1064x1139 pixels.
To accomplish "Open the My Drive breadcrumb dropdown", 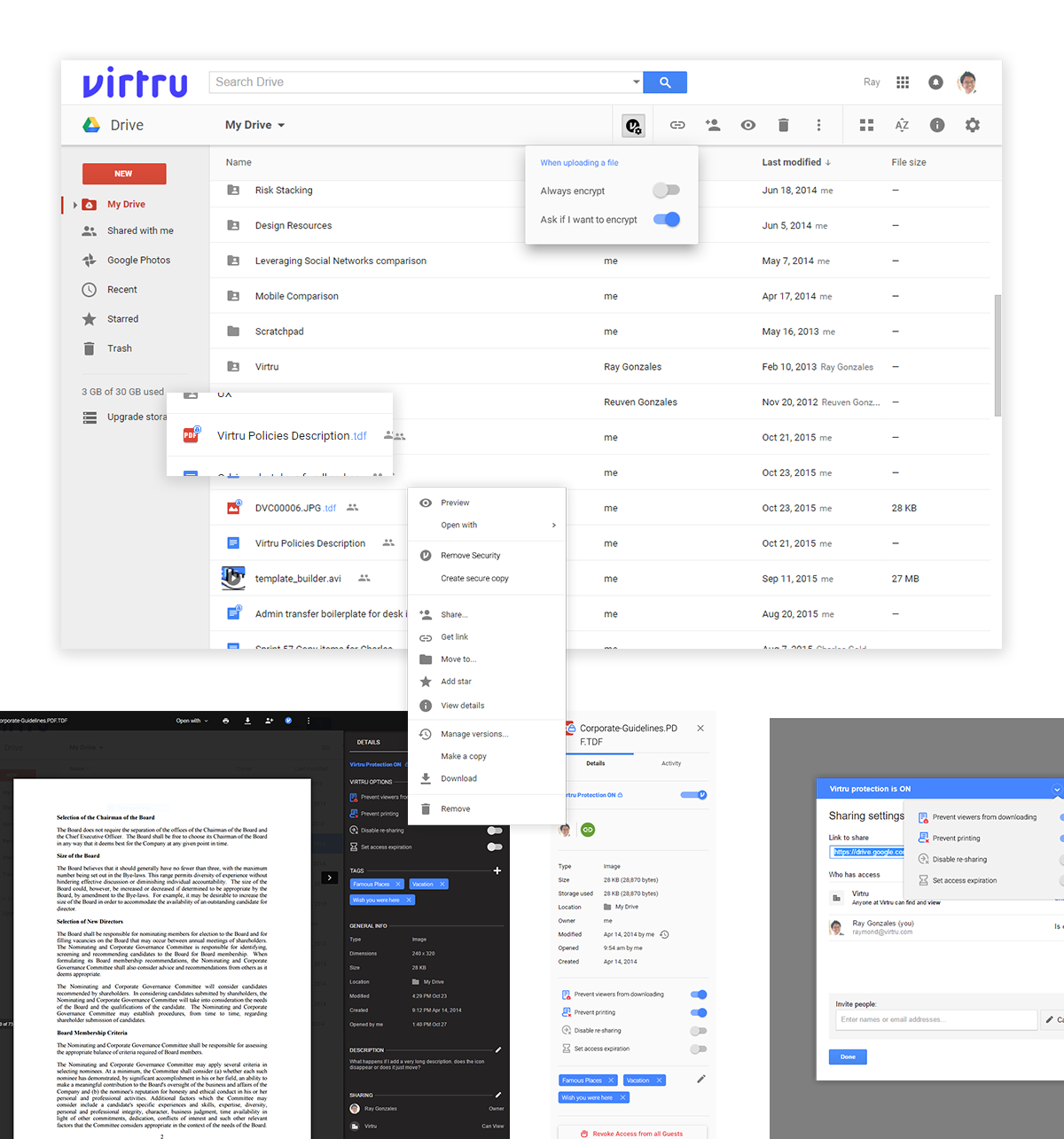I will pos(255,125).
